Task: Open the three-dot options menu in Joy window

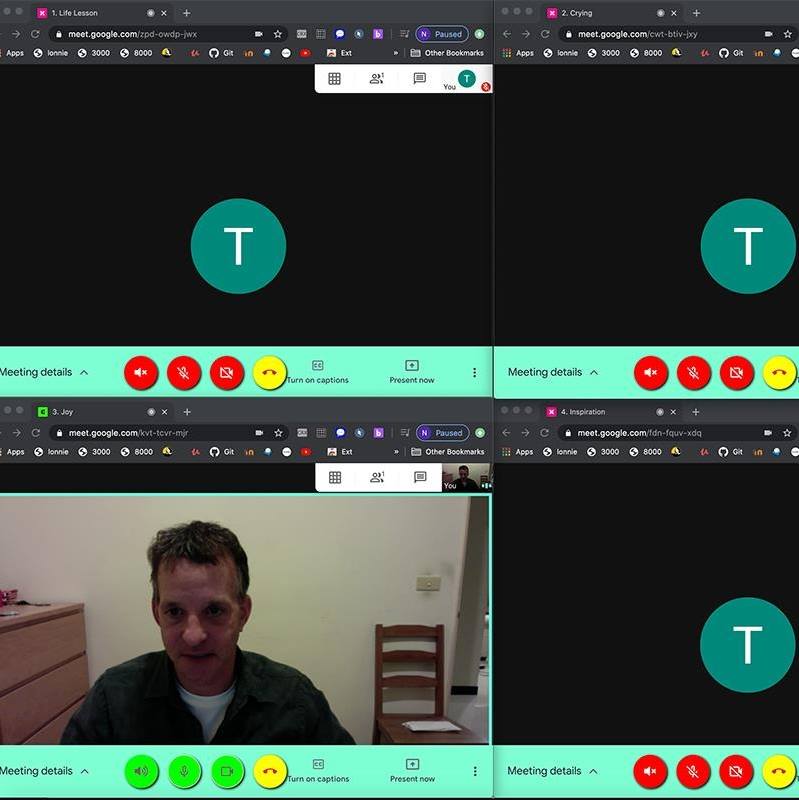Action: [475, 771]
